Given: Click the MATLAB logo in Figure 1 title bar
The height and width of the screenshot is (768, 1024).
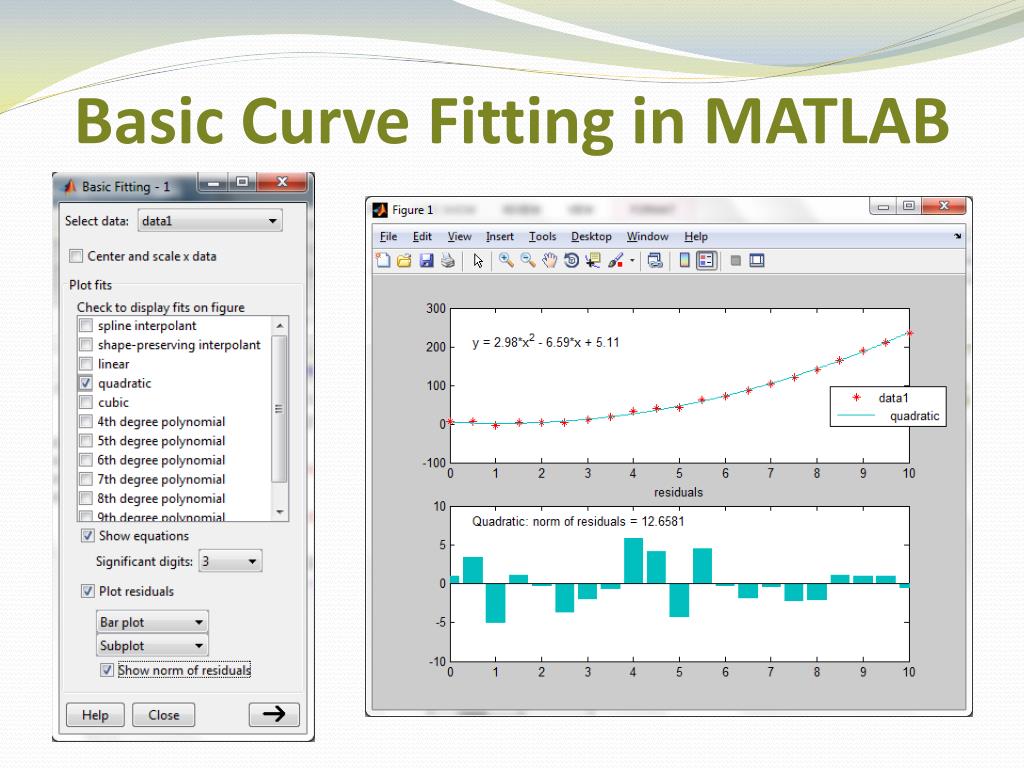Looking at the screenshot, I should click(379, 210).
